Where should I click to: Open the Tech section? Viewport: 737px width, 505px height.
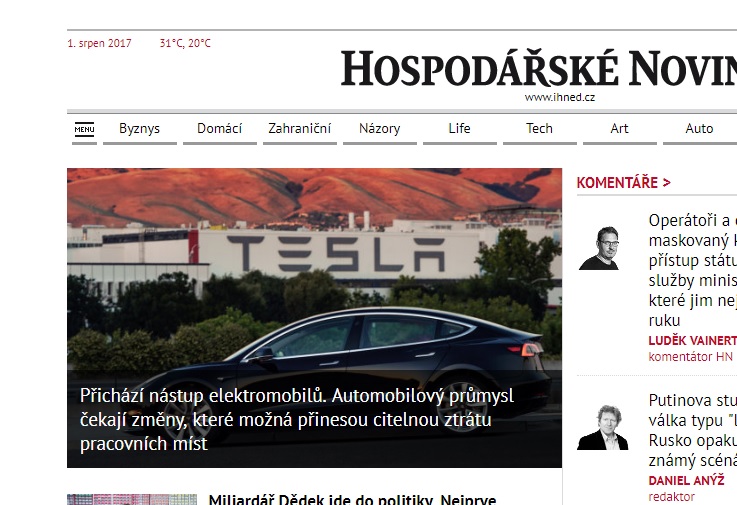540,129
